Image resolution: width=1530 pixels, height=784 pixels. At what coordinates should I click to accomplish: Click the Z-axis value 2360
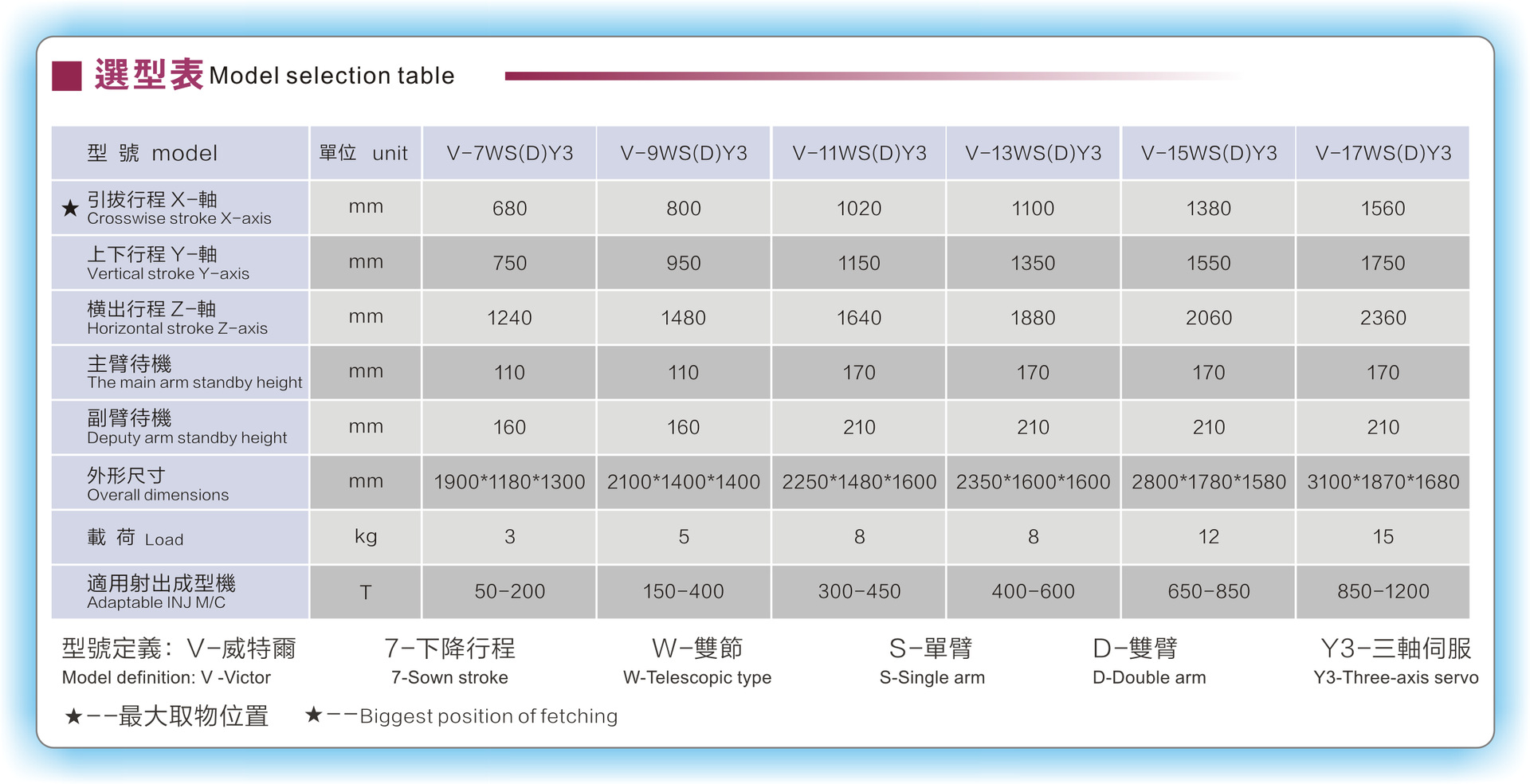pos(1383,318)
